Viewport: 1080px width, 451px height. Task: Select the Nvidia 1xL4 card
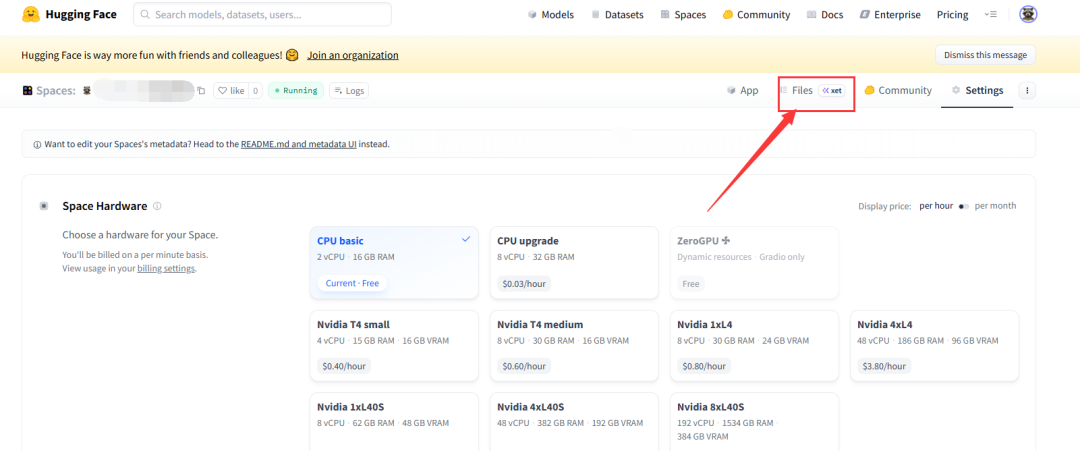(x=754, y=346)
